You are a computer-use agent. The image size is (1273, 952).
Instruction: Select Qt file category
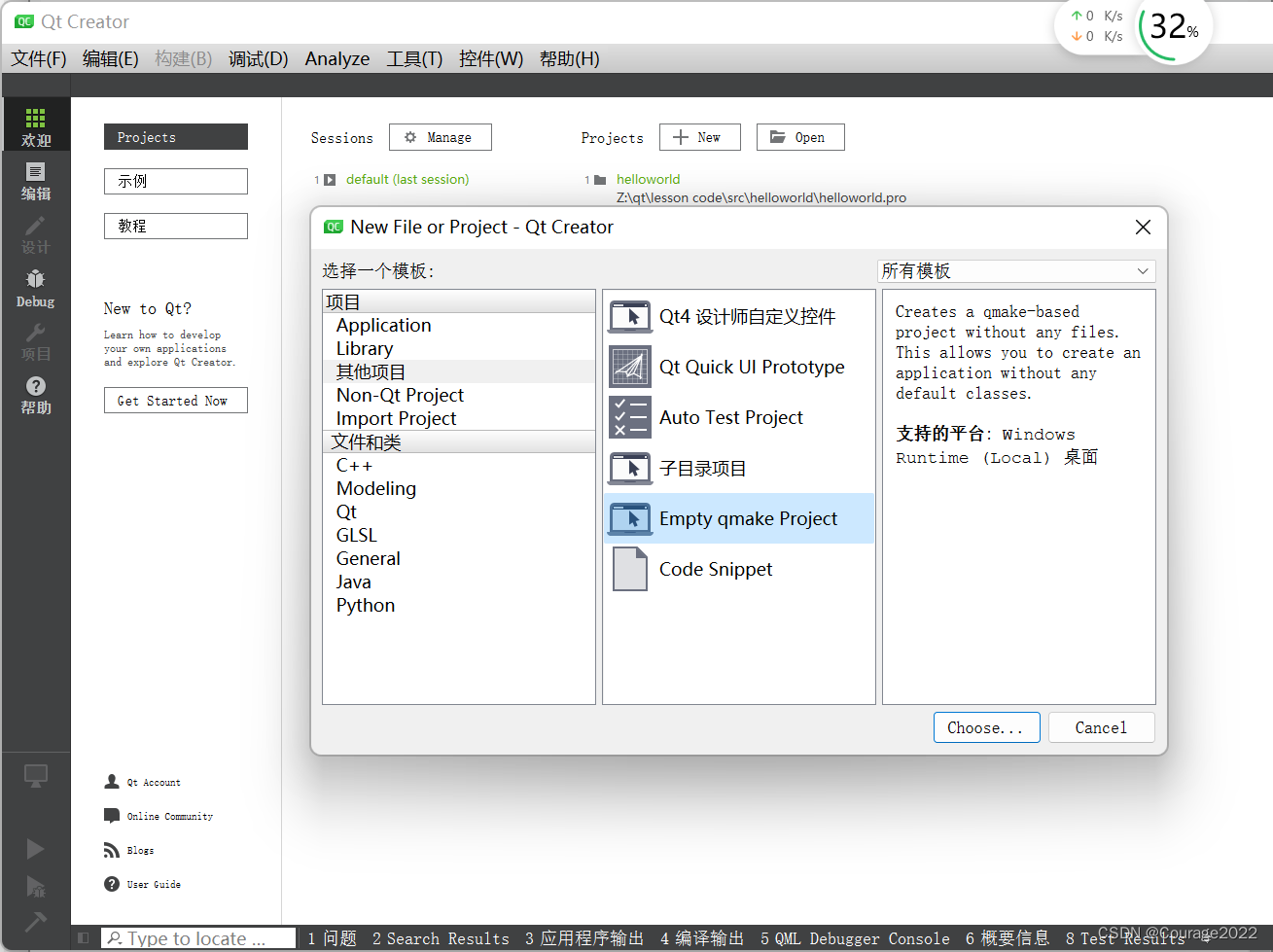(458, 511)
